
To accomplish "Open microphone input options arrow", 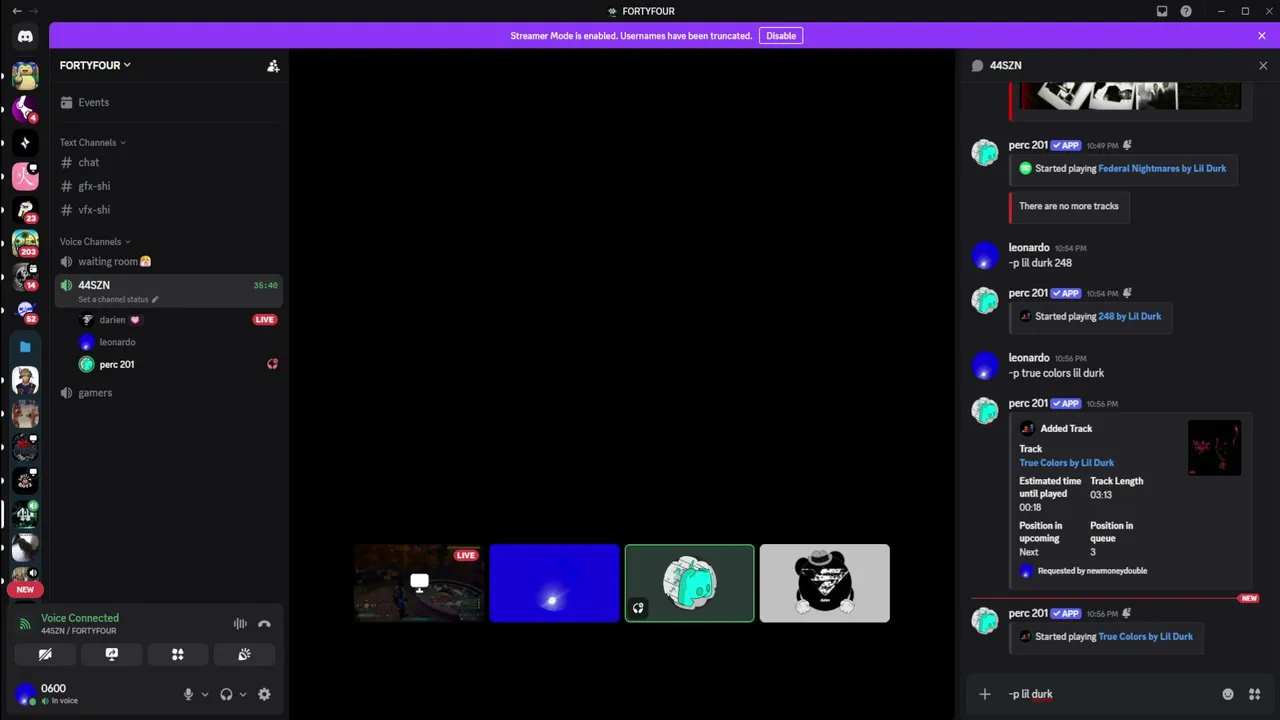I will point(205,694).
